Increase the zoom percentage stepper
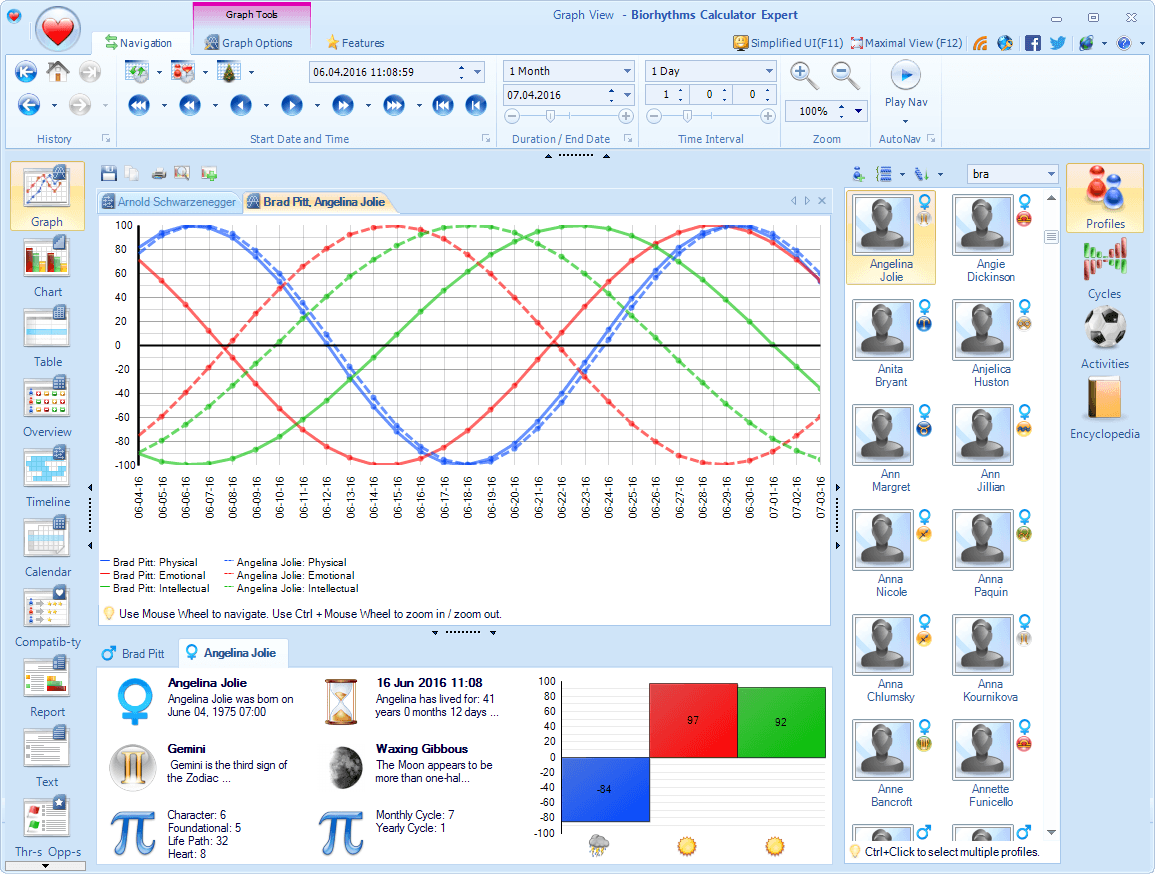Screen dimensions: 1155x874 [x=841, y=107]
